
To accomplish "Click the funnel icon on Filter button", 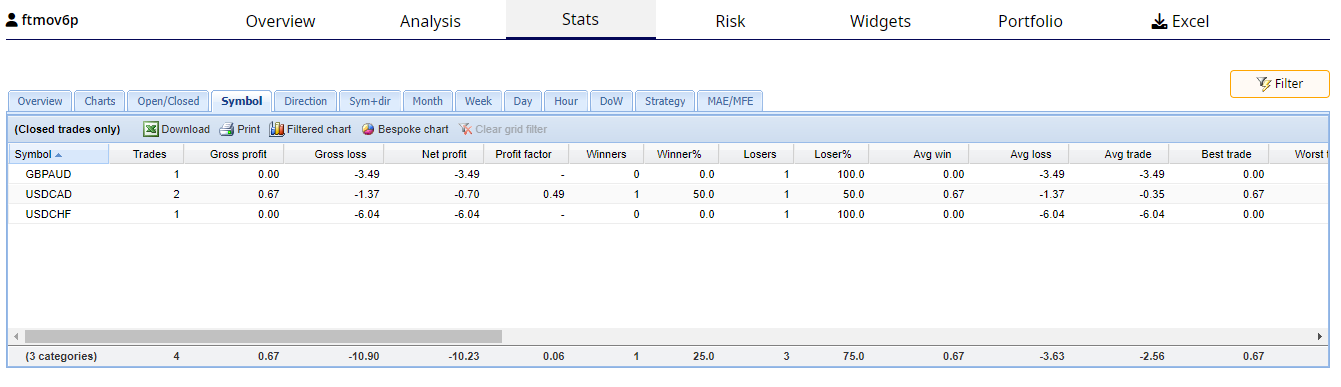I will pyautogui.click(x=1264, y=84).
